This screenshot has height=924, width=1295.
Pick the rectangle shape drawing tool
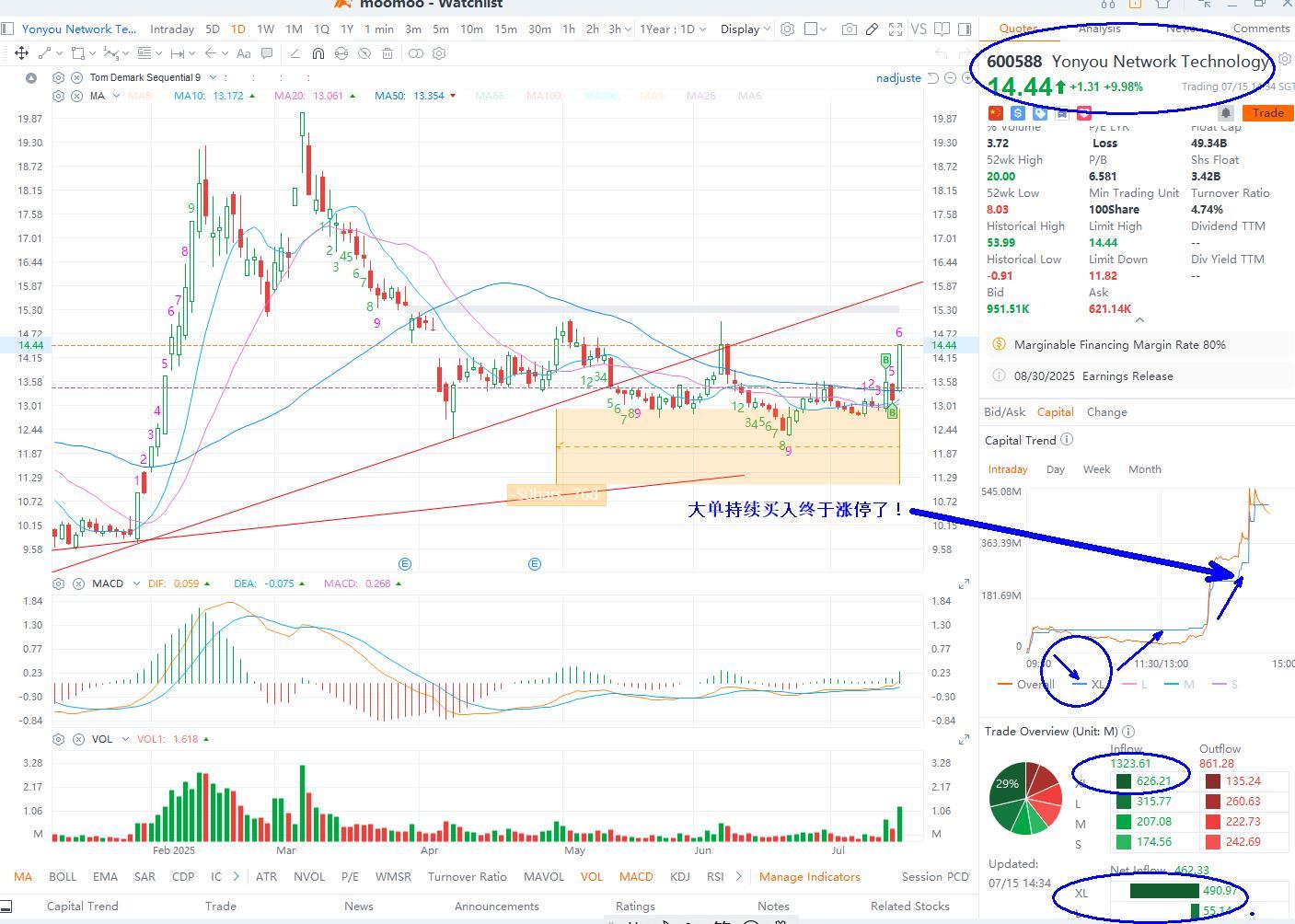[78, 53]
